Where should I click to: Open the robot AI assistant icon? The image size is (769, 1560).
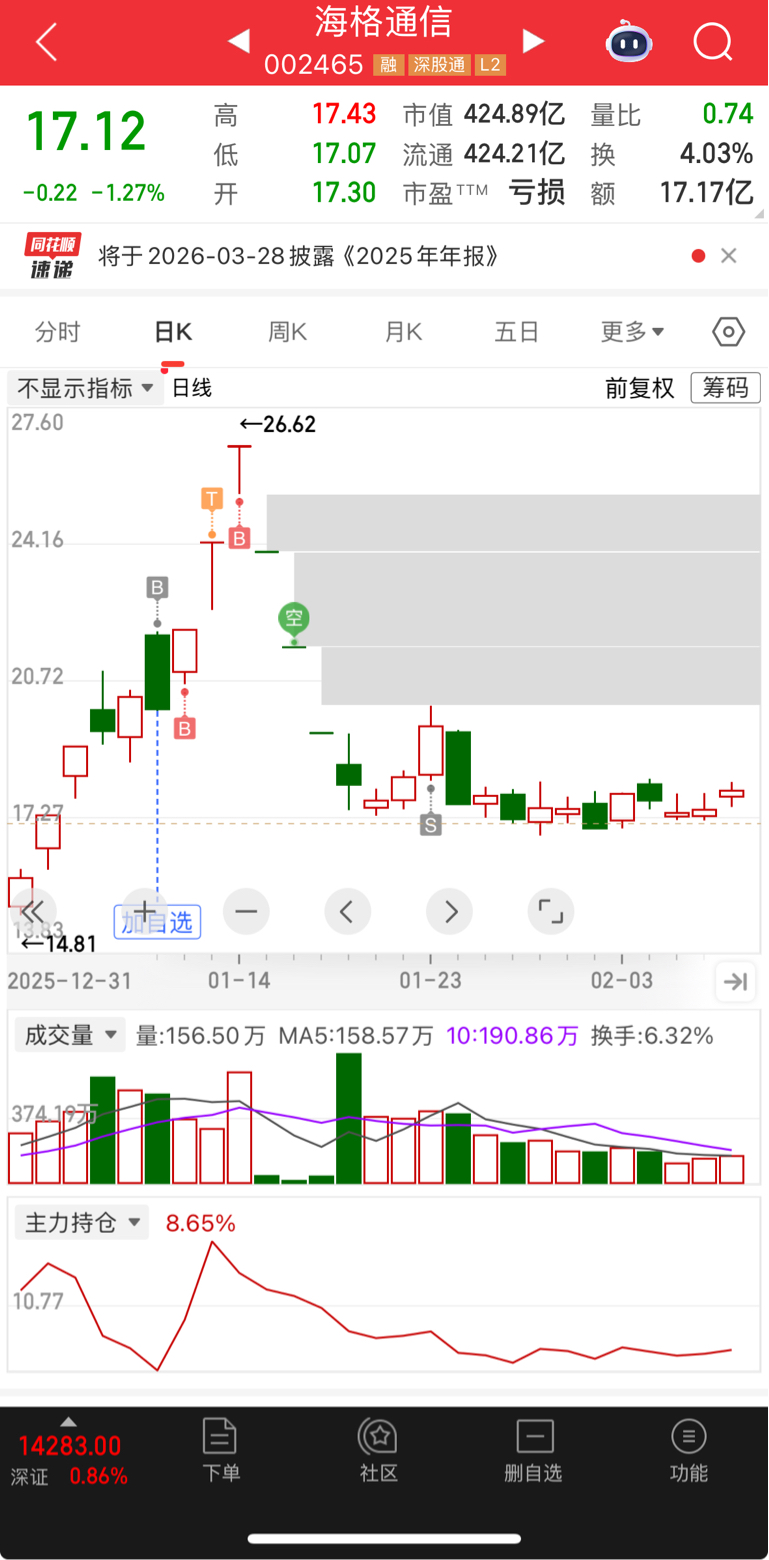tap(628, 42)
